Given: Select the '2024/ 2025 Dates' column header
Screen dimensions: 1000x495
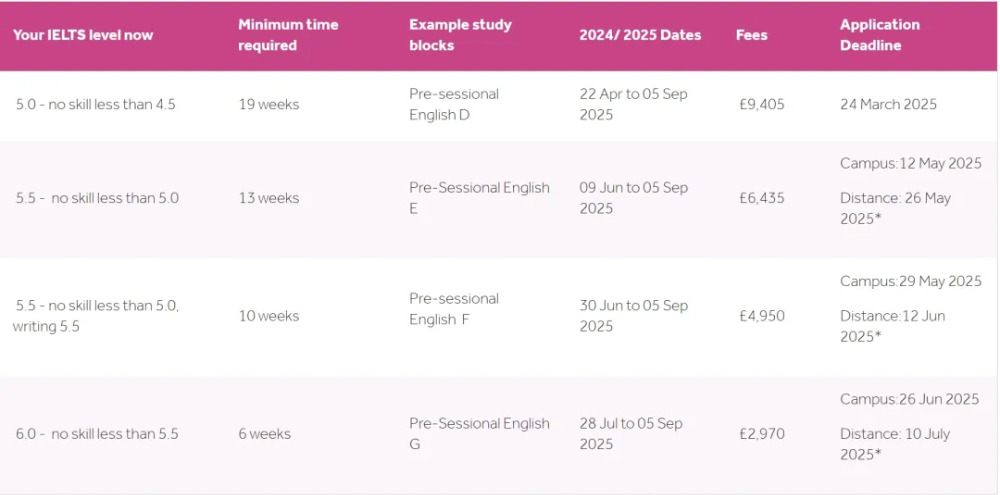Looking at the screenshot, I should point(640,35).
